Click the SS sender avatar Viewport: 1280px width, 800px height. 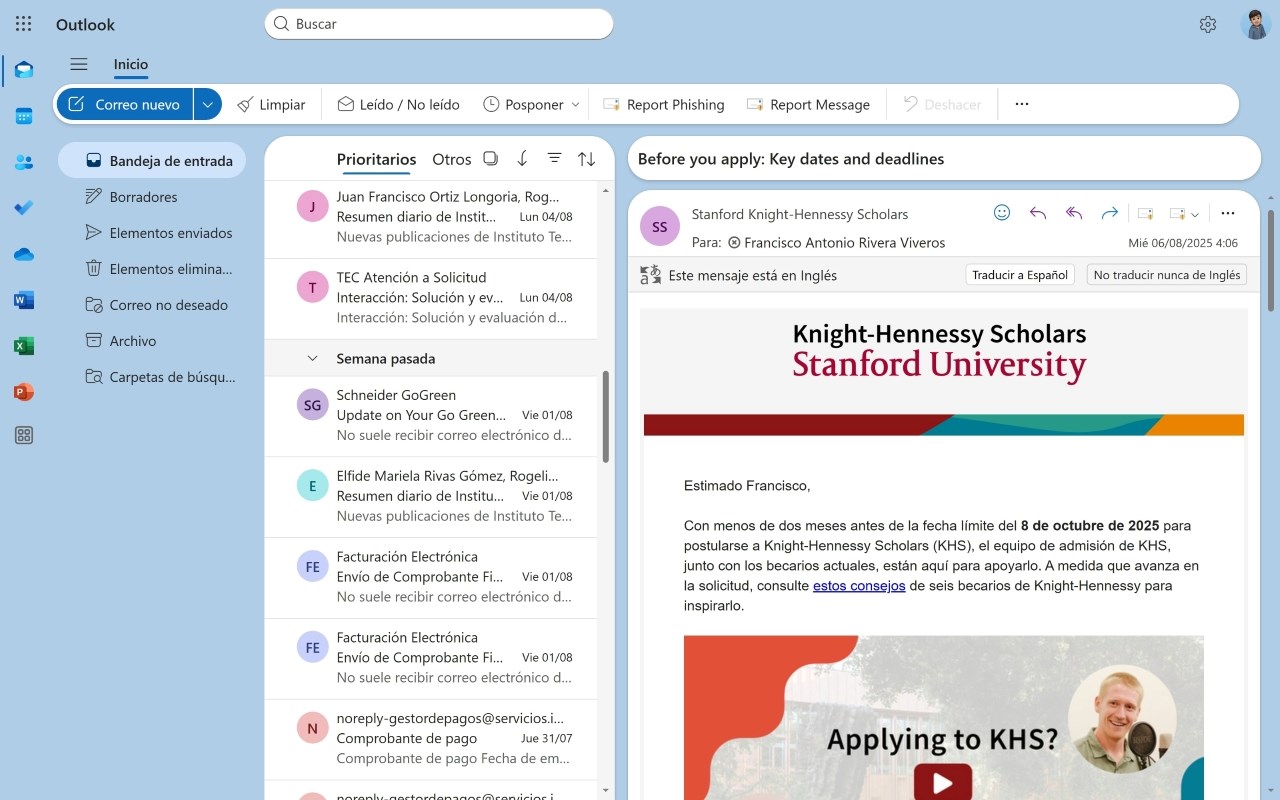click(x=660, y=227)
